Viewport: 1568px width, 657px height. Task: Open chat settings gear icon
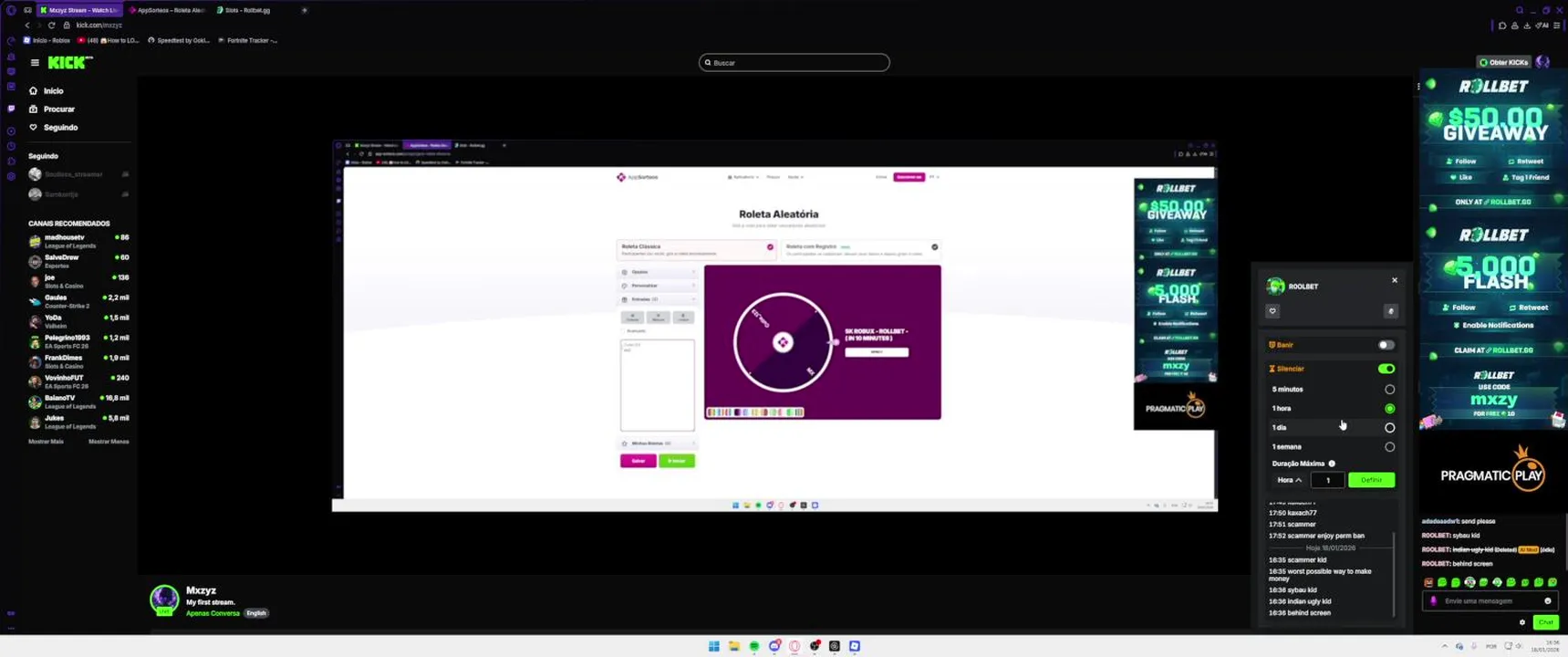1521,622
